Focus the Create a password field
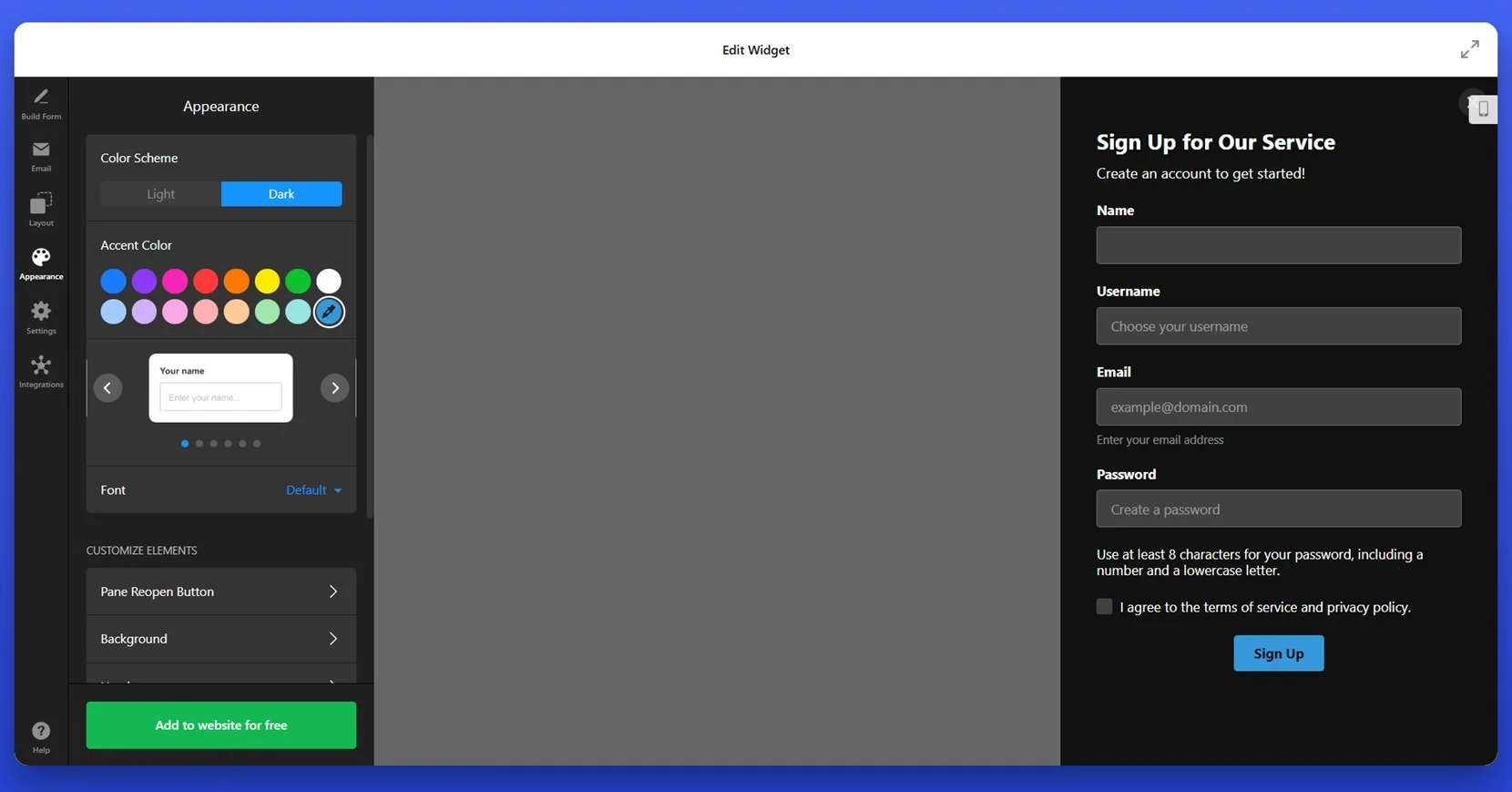This screenshot has height=792, width=1512. [x=1279, y=509]
